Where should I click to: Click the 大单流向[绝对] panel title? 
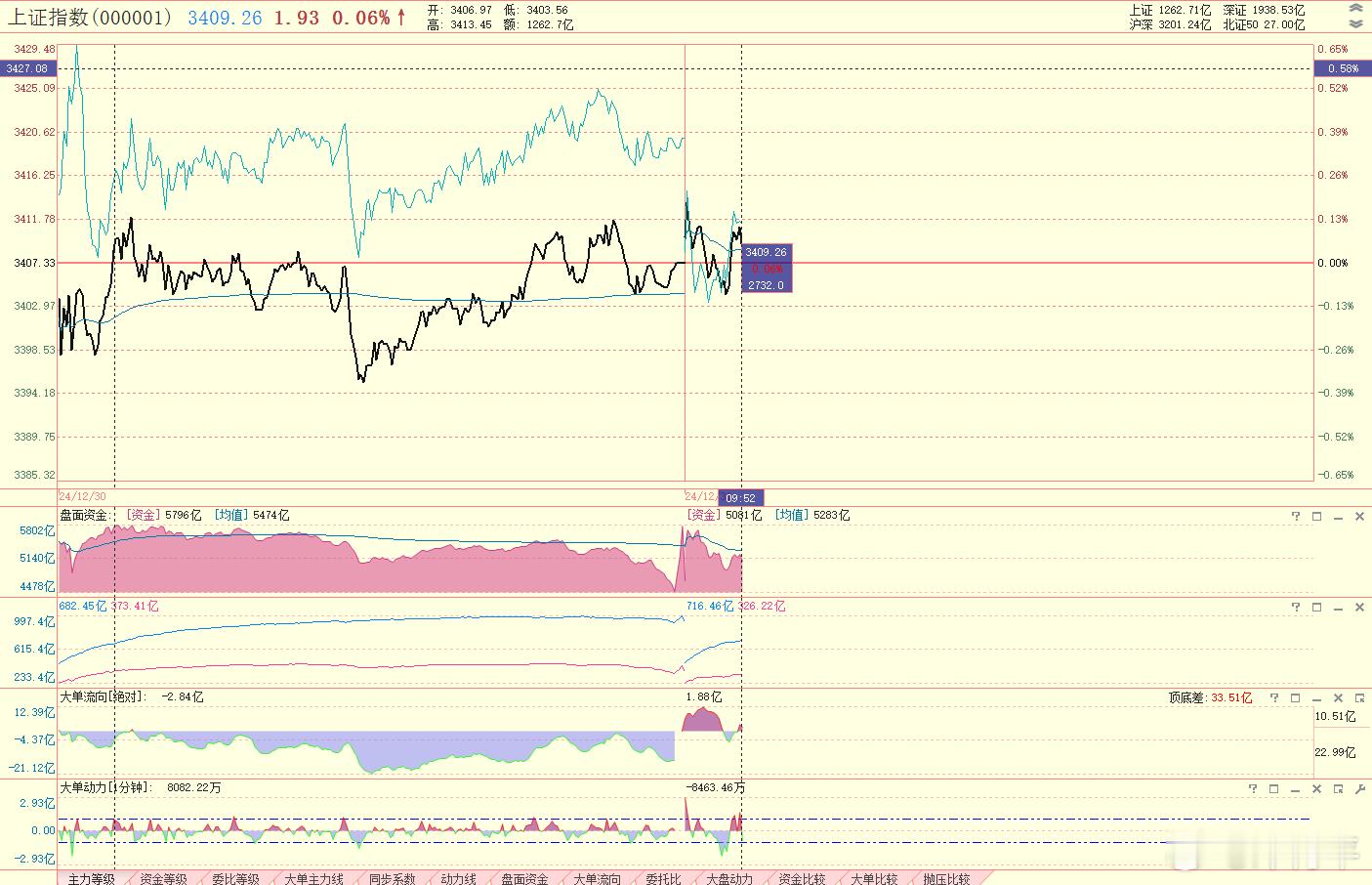point(104,696)
